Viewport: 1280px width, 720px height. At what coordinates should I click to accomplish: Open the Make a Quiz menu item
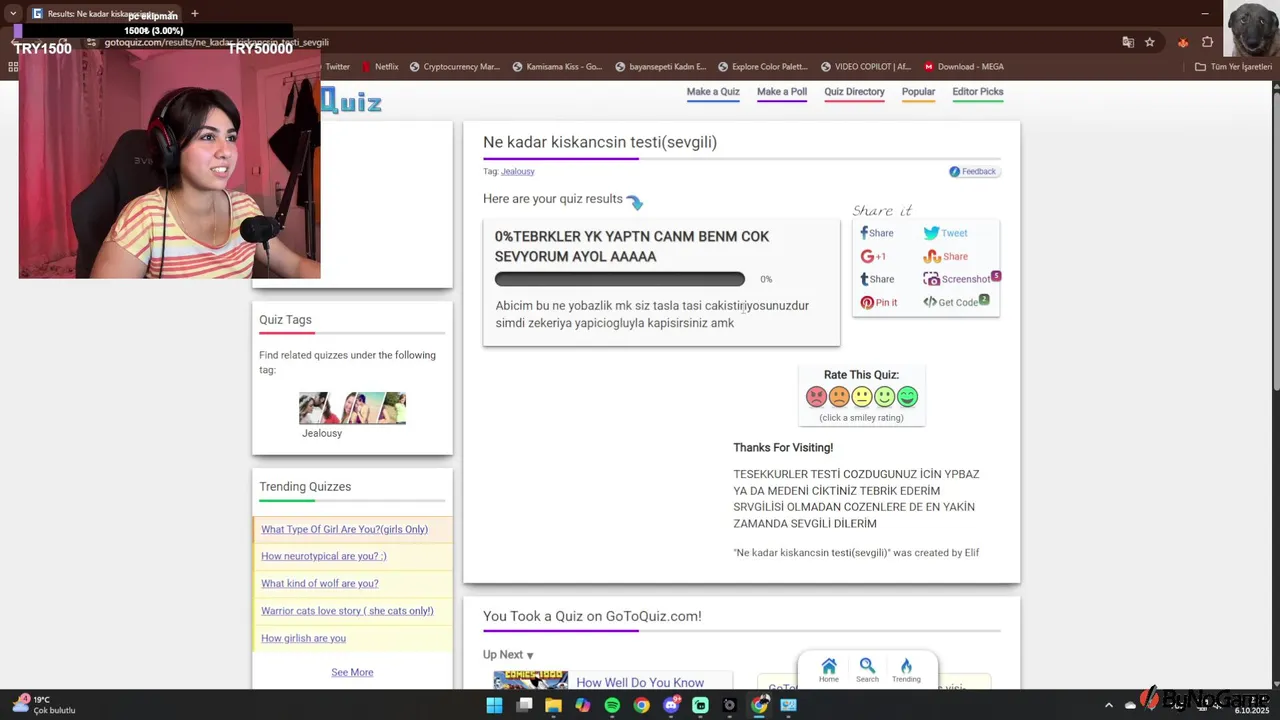(x=713, y=92)
